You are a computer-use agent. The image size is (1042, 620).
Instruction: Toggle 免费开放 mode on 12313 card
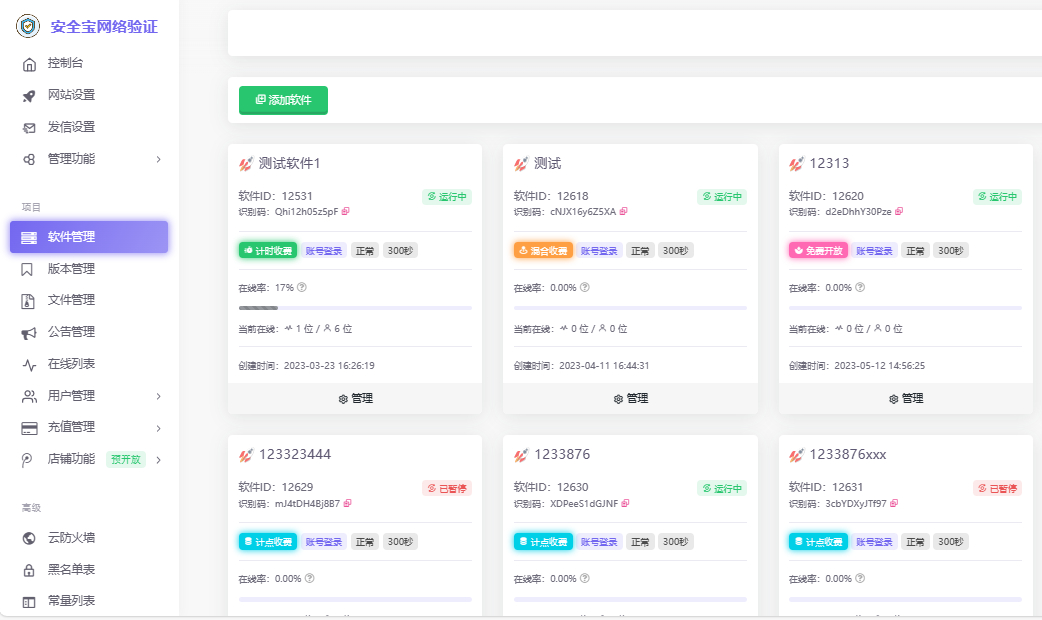817,250
